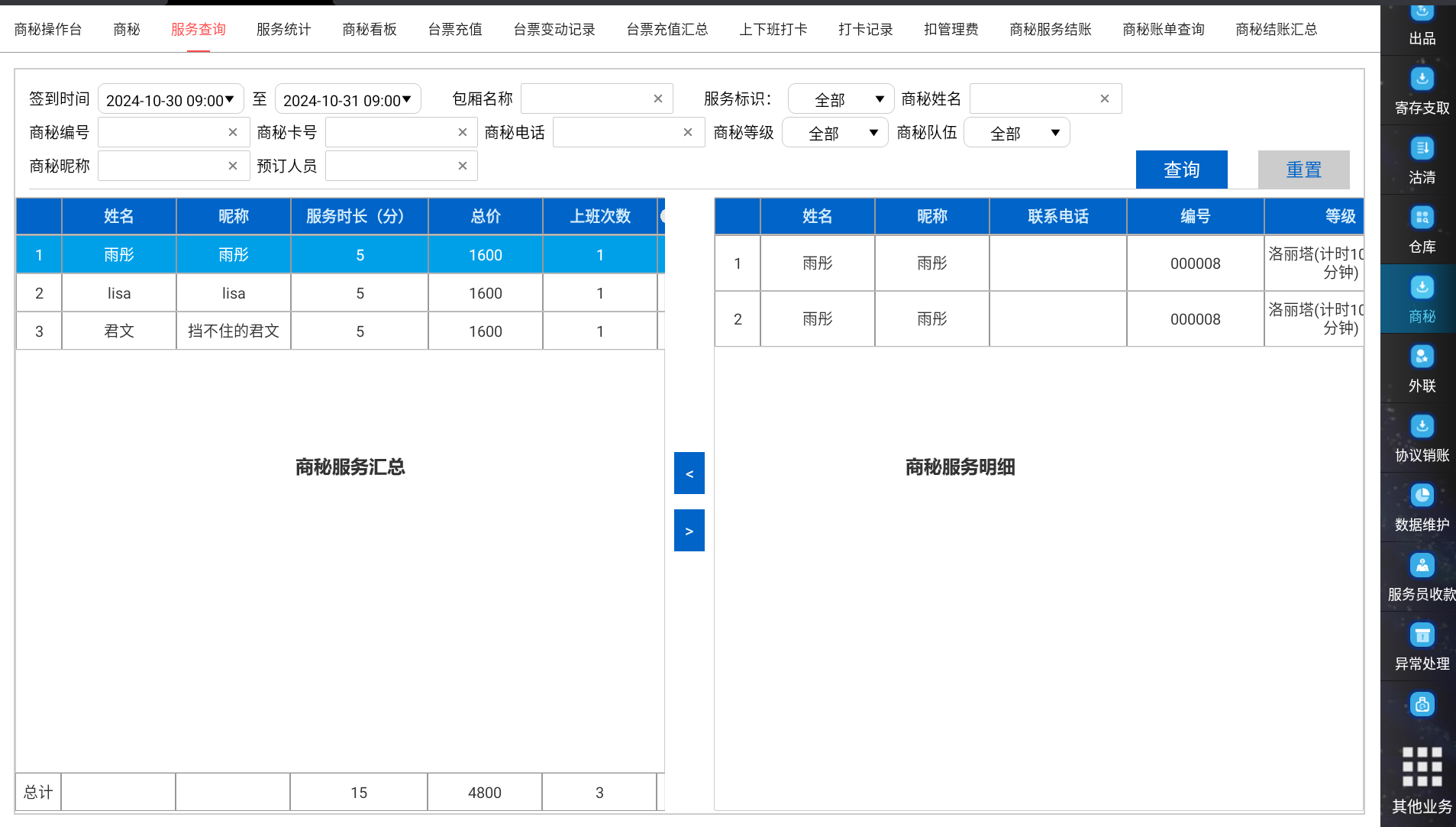Switch to 商秘服务结账 tab
Screen dimensions: 1456x827
click(x=1051, y=29)
